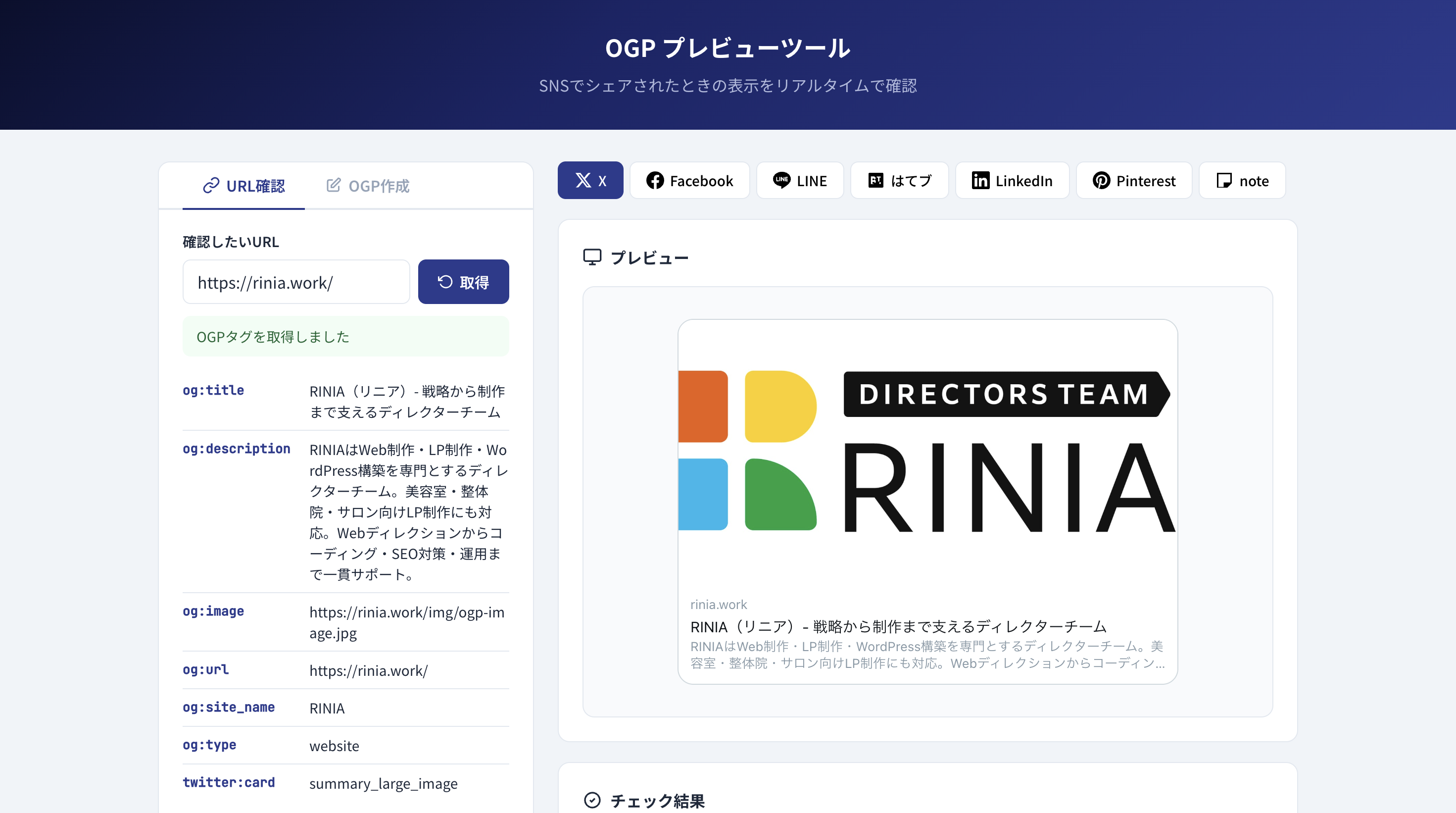1456x813 pixels.
Task: Select the LINE preview tab
Action: coord(800,180)
